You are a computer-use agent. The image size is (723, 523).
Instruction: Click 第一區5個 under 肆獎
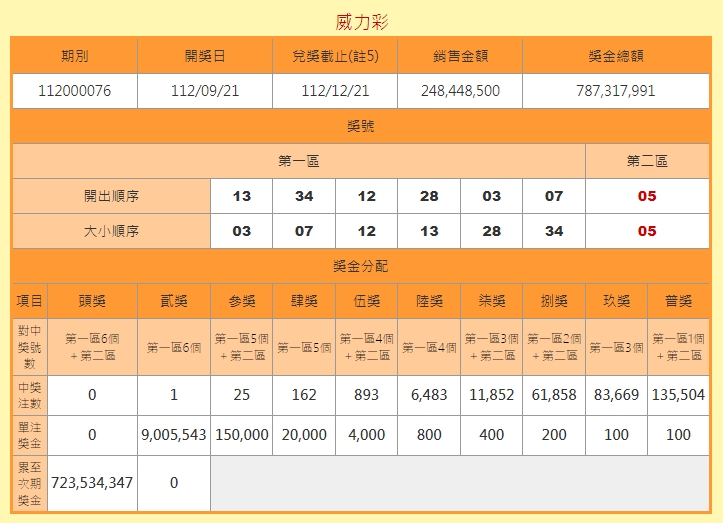304,347
